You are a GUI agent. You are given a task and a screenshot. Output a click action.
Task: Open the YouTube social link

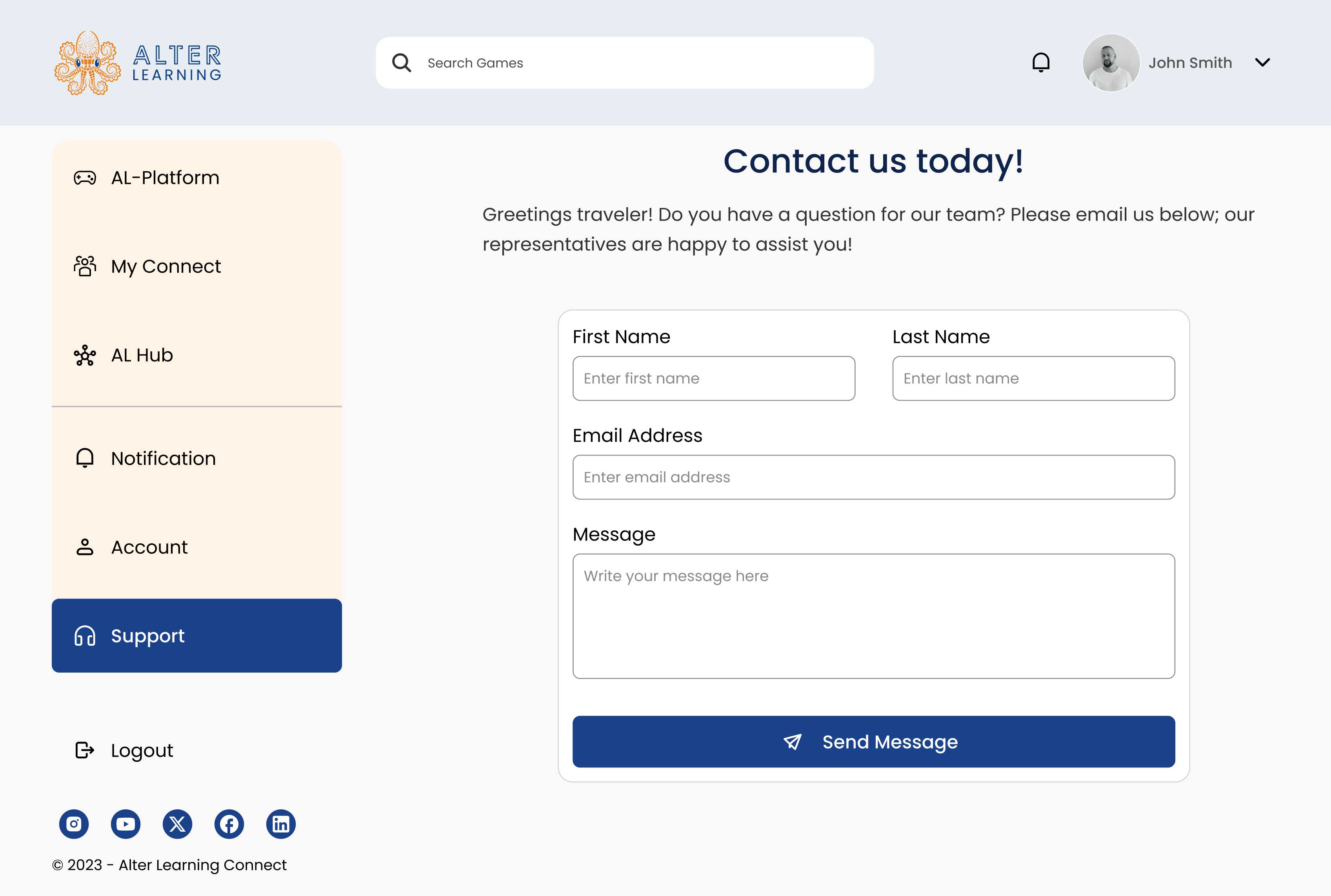126,824
